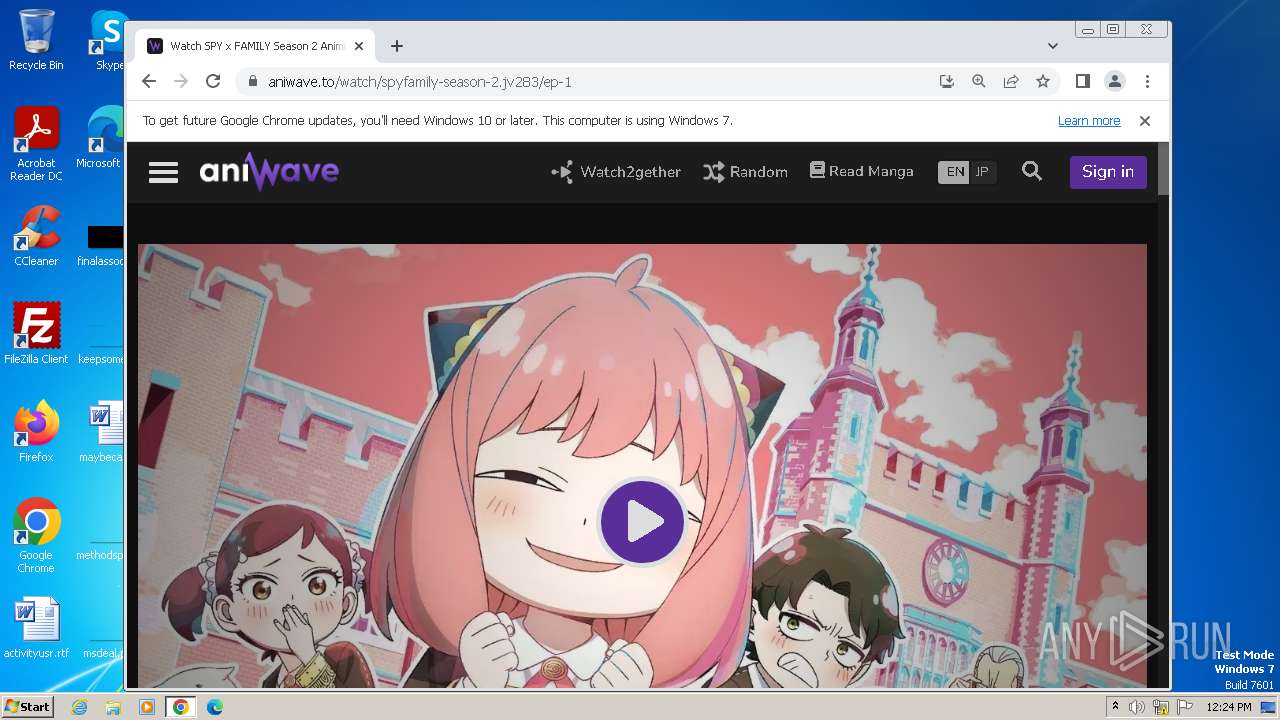1280x720 pixels.
Task: Bookmark this tab with the star
Action: tap(1043, 82)
